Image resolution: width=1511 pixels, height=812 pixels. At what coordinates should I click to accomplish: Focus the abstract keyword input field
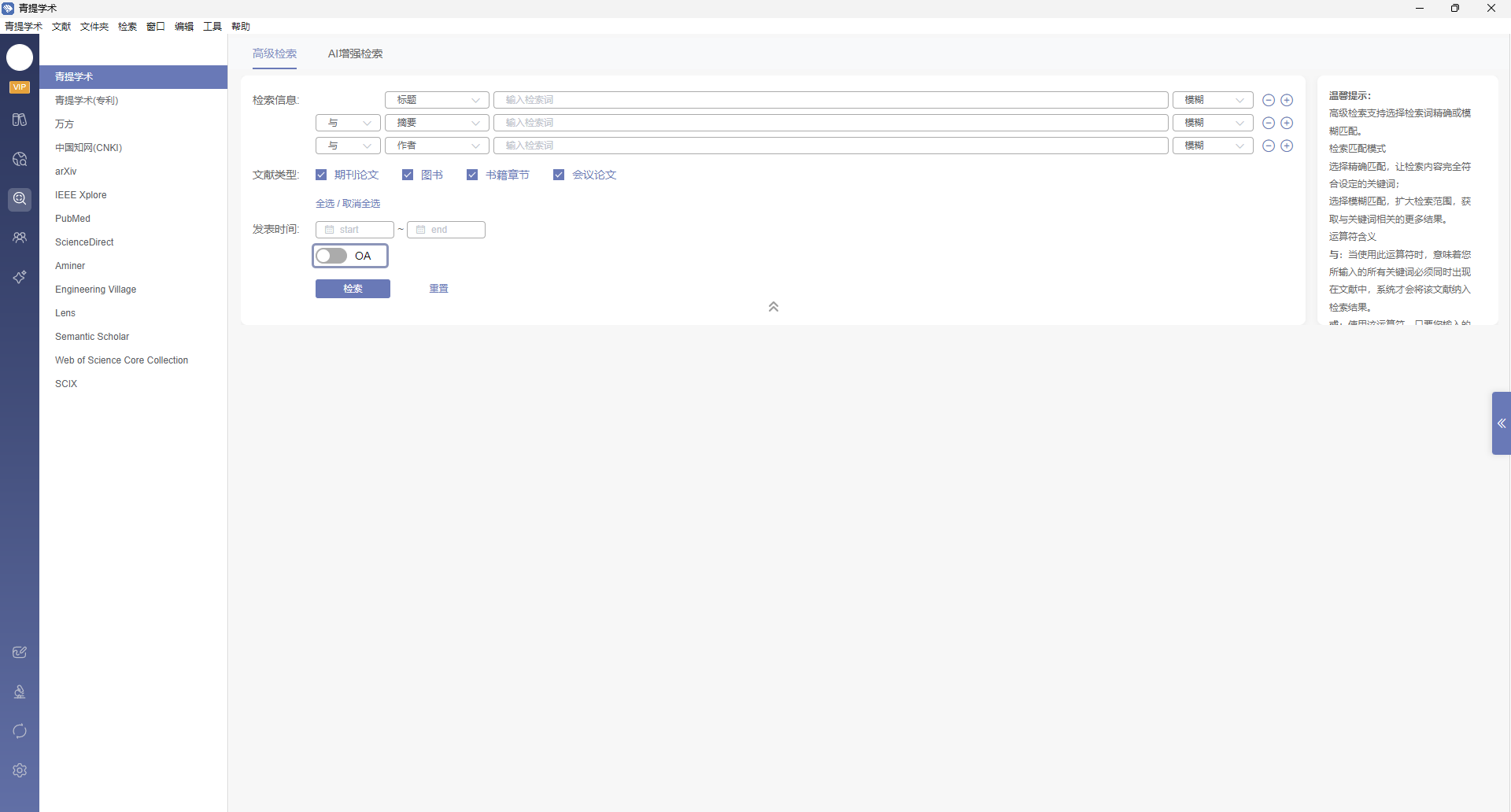[x=831, y=123]
